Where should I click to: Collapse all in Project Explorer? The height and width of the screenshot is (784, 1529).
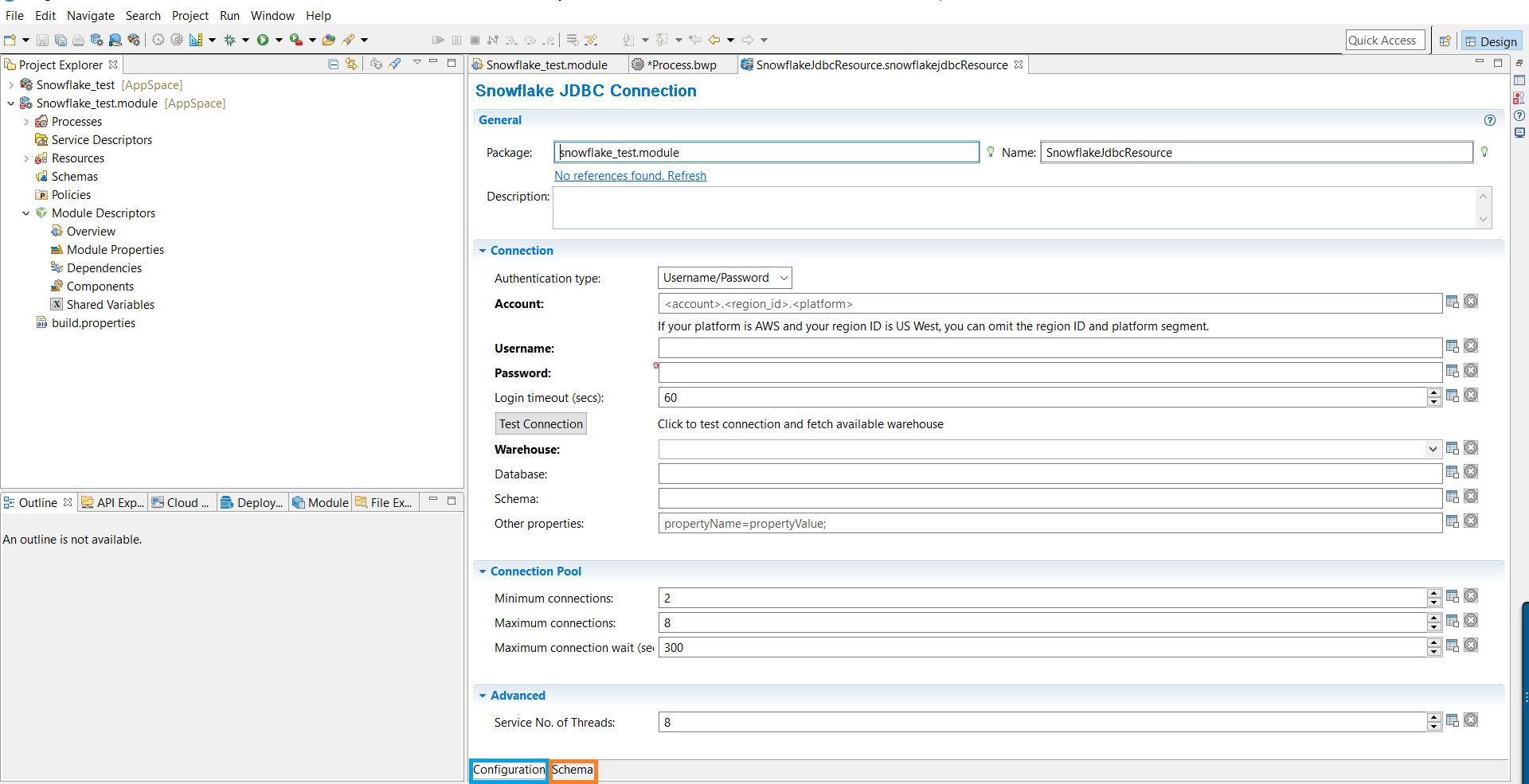click(x=333, y=64)
